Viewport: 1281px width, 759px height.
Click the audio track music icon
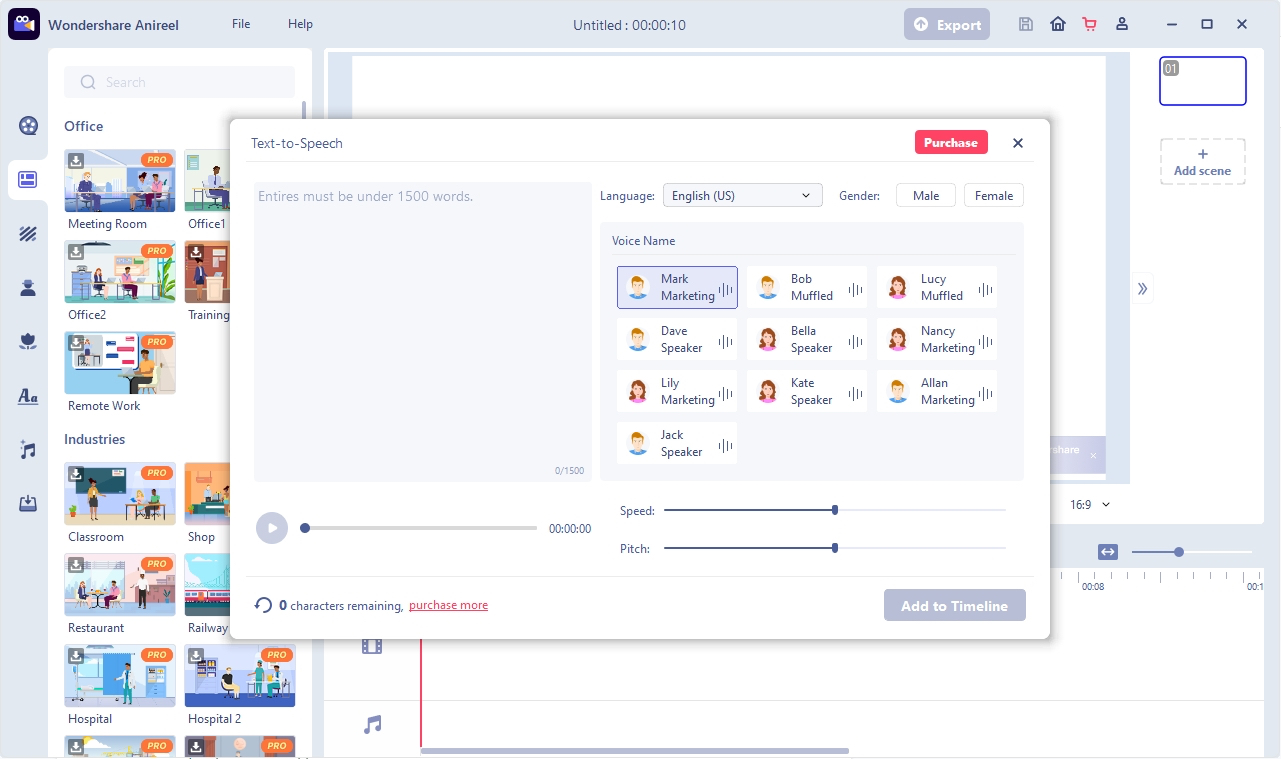(372, 724)
